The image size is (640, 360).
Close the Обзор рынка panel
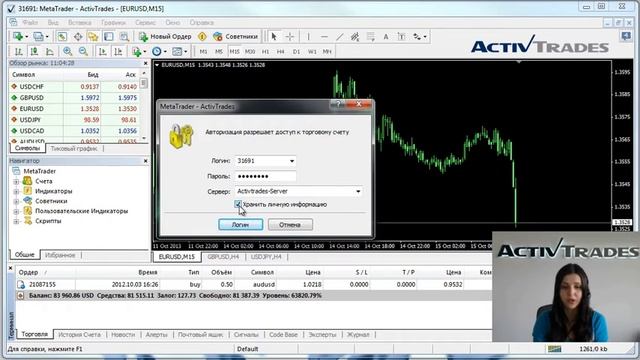point(146,63)
